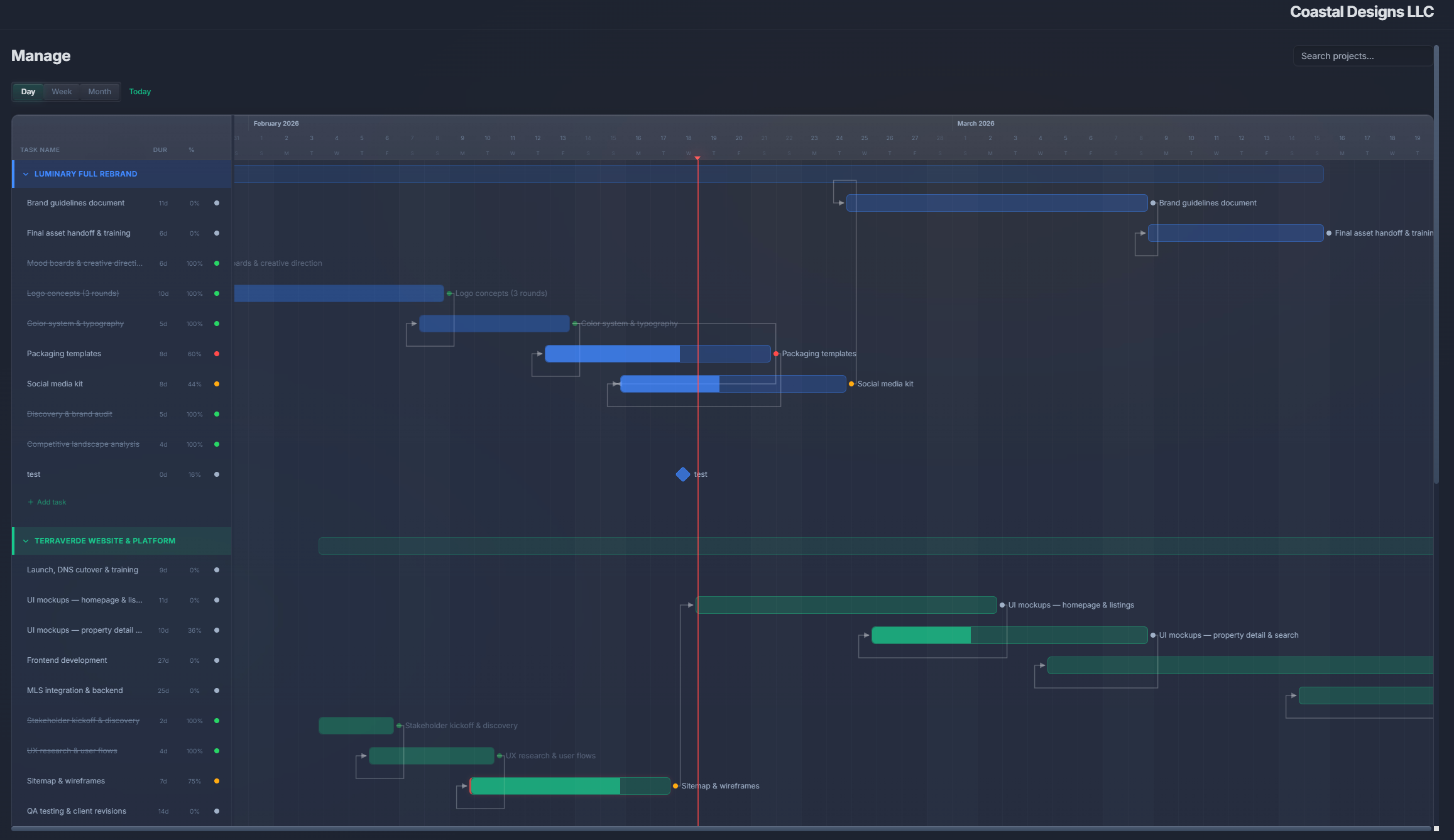Viewport: 1454px width, 840px height.
Task: Collapse the TERRAVERDE WEBSITE & PLATFORM section
Action: [25, 540]
